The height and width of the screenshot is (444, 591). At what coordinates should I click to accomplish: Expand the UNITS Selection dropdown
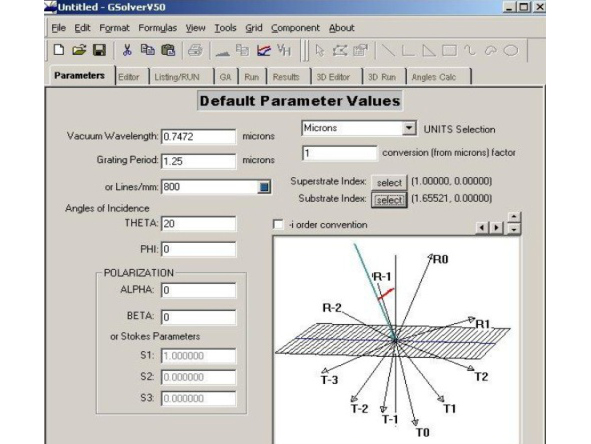[x=409, y=128]
